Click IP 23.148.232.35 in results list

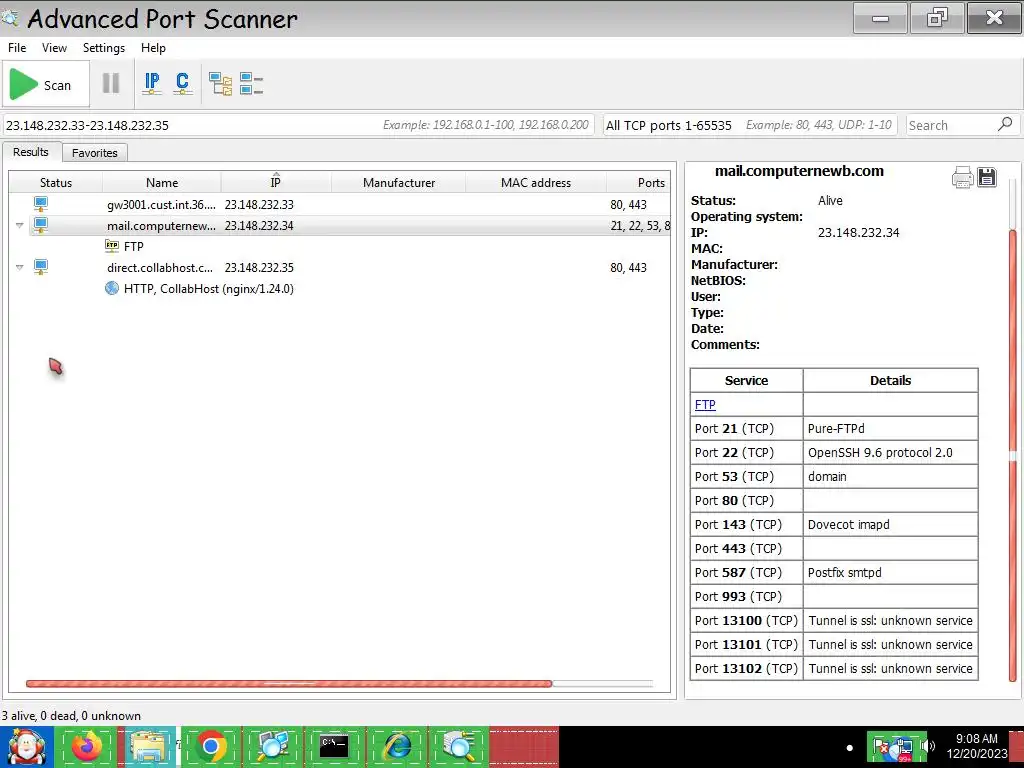(x=259, y=267)
